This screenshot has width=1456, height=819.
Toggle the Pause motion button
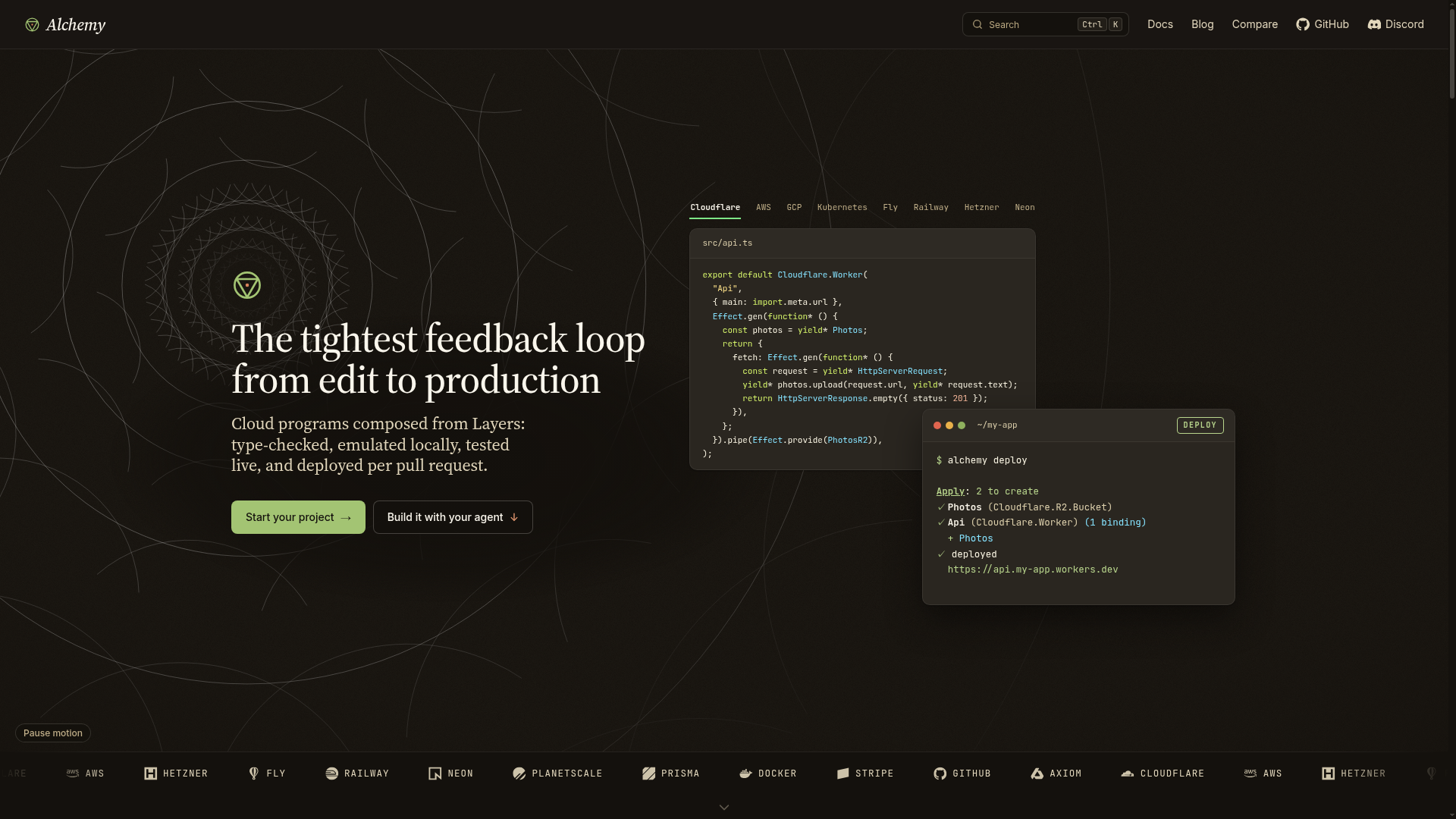point(53,733)
